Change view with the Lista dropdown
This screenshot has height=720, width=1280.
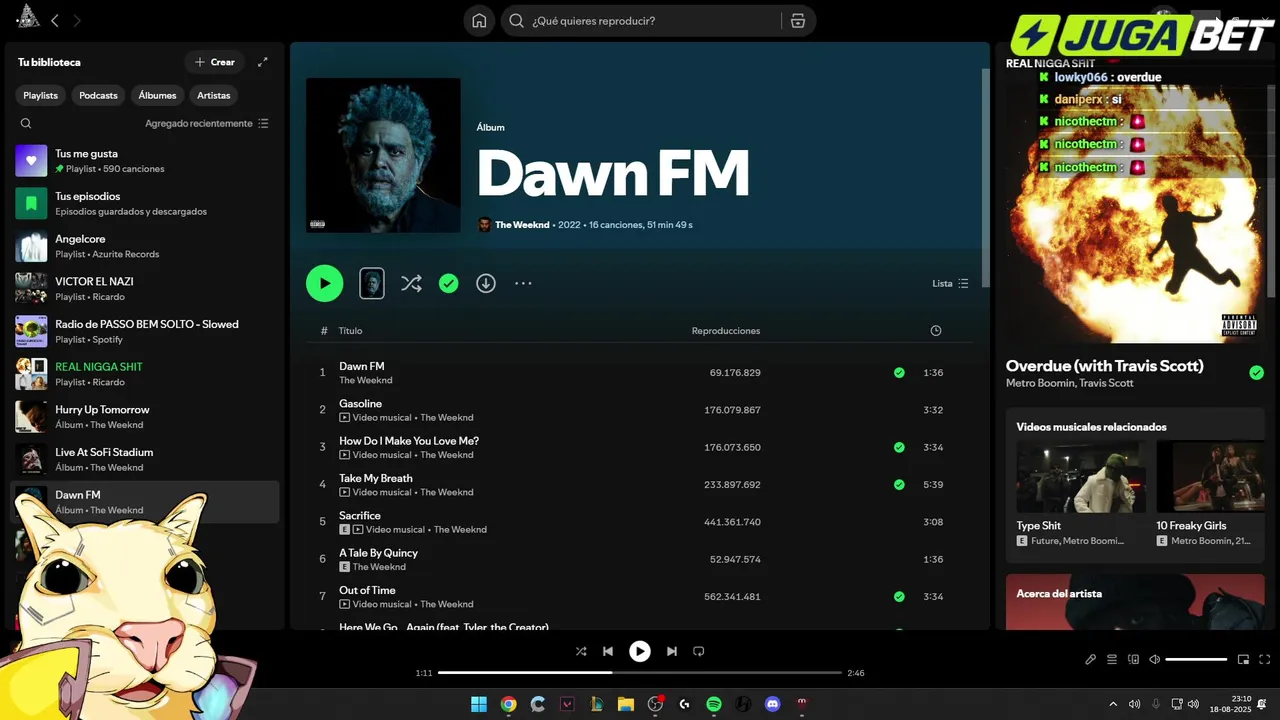[950, 284]
